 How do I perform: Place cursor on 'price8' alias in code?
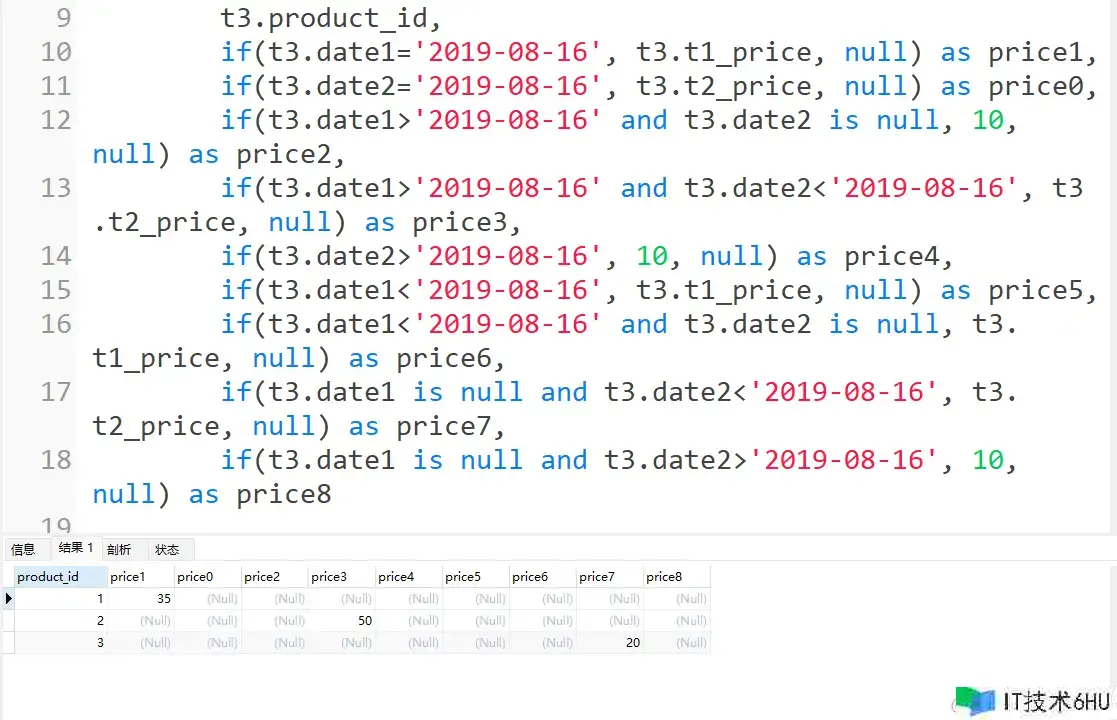[x=283, y=494]
